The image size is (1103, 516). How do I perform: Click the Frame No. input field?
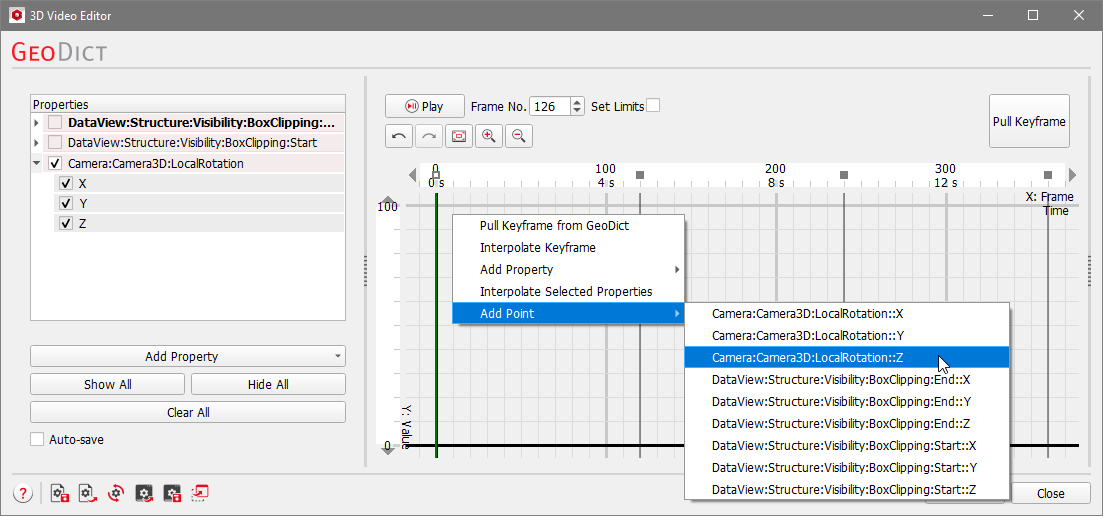coord(549,106)
